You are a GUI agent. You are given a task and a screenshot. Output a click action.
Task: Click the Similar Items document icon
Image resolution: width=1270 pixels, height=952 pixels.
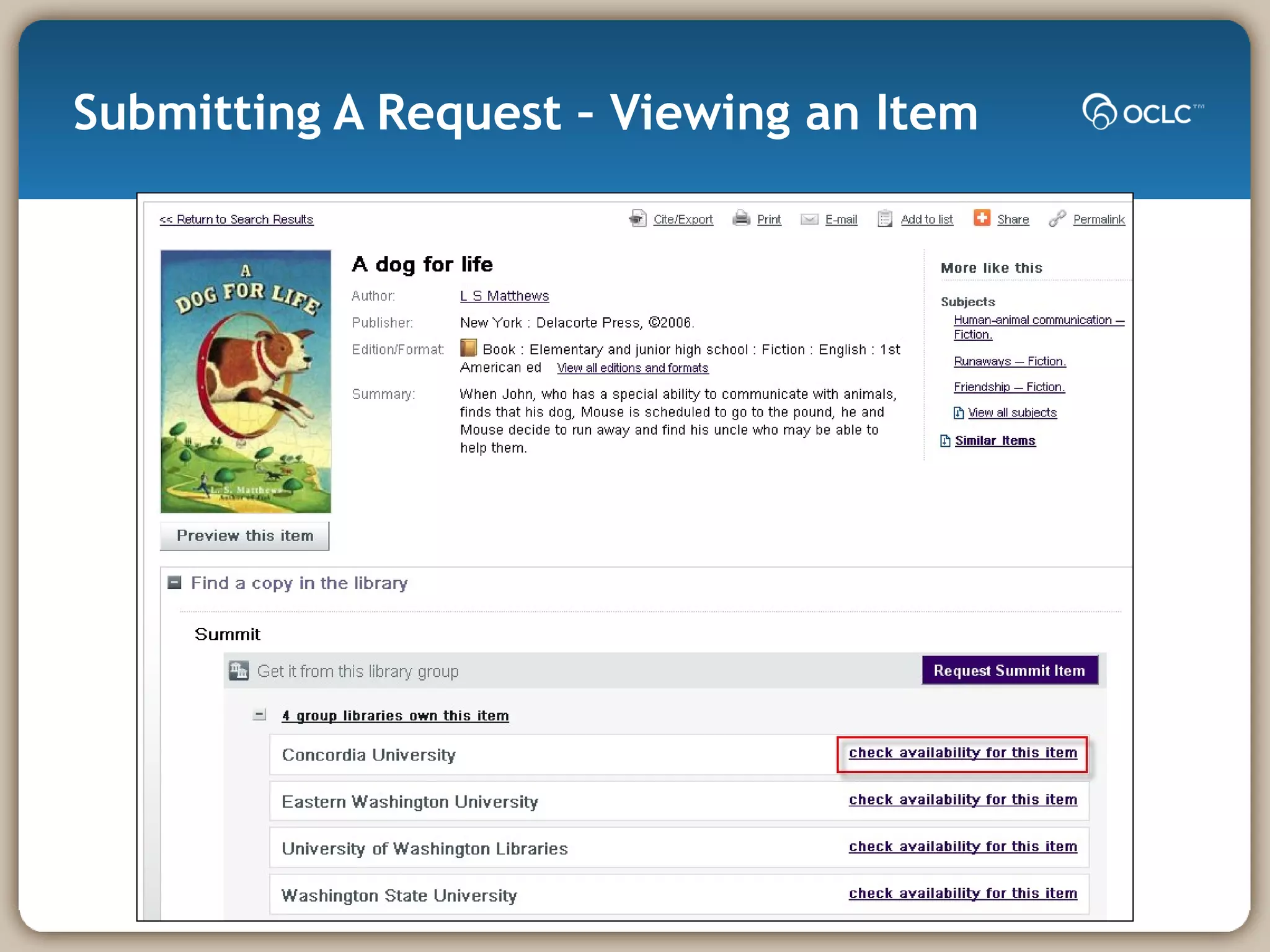pyautogui.click(x=945, y=441)
